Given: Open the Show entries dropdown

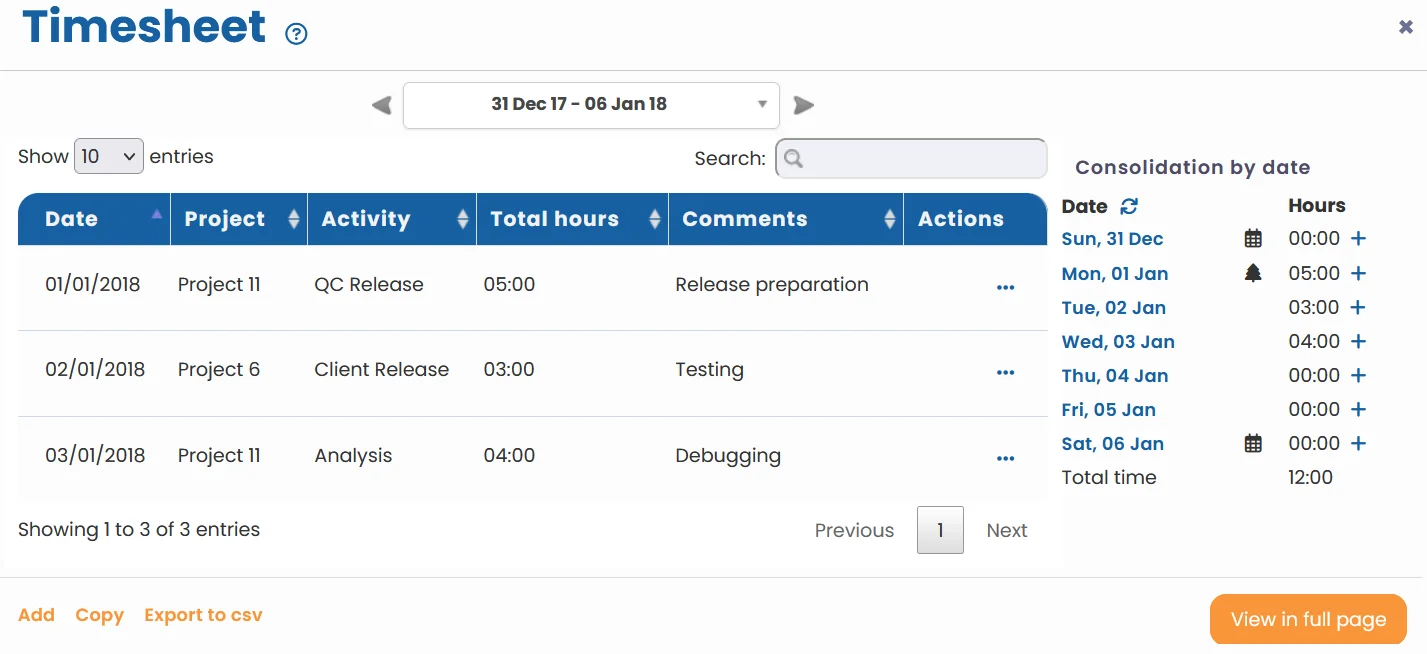Looking at the screenshot, I should tap(108, 156).
